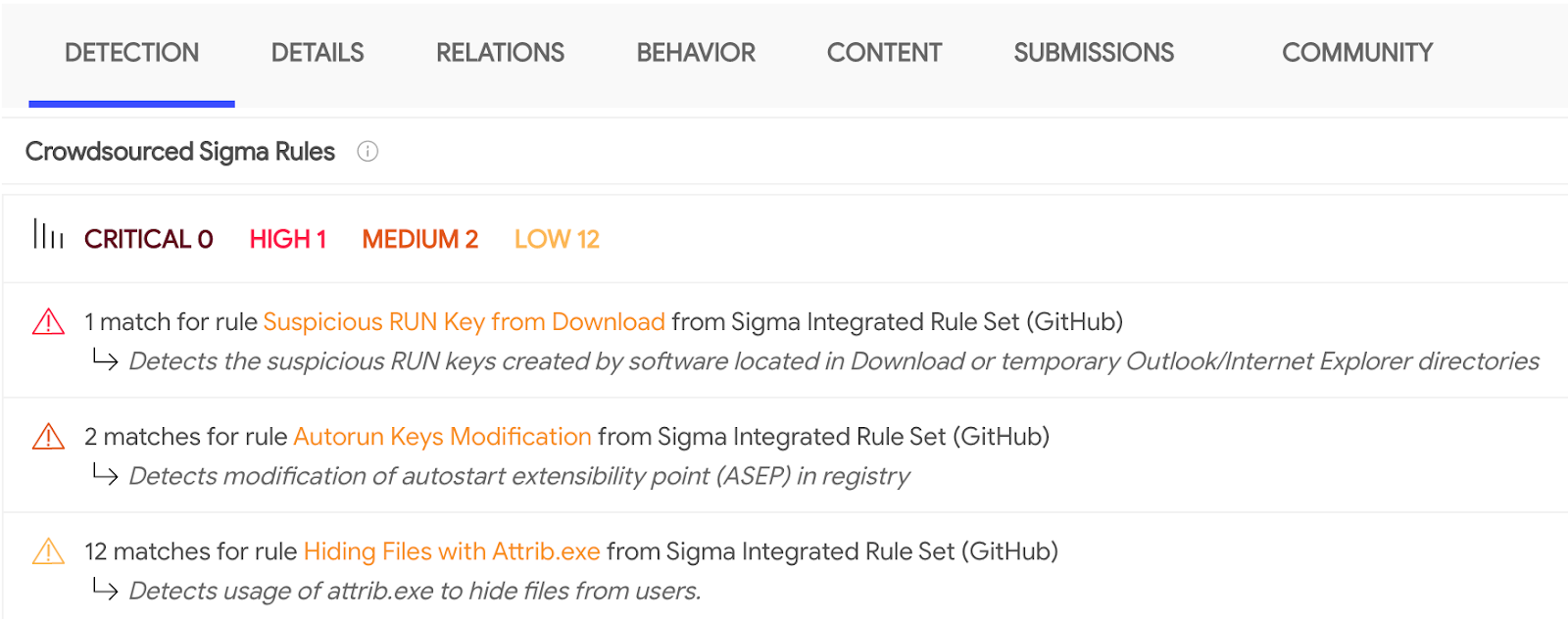
Task: Open the SUBMISSIONS tab
Action: 1094,53
